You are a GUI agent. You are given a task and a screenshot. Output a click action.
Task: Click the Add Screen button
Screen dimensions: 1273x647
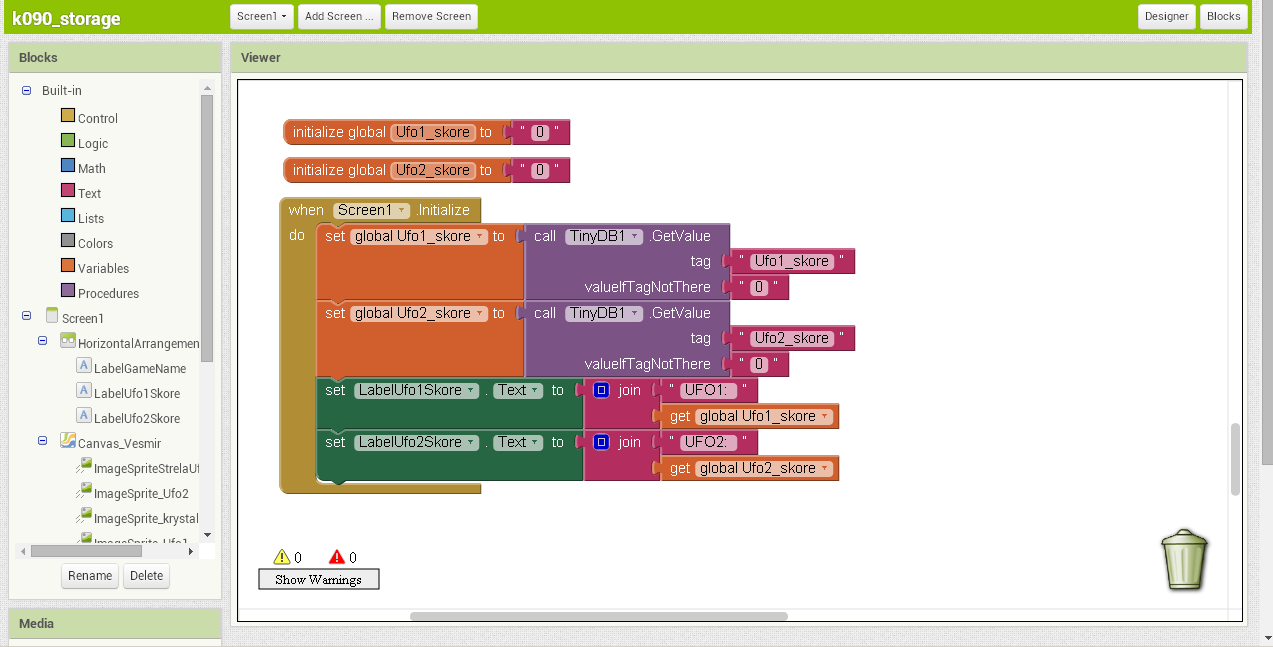tap(339, 16)
